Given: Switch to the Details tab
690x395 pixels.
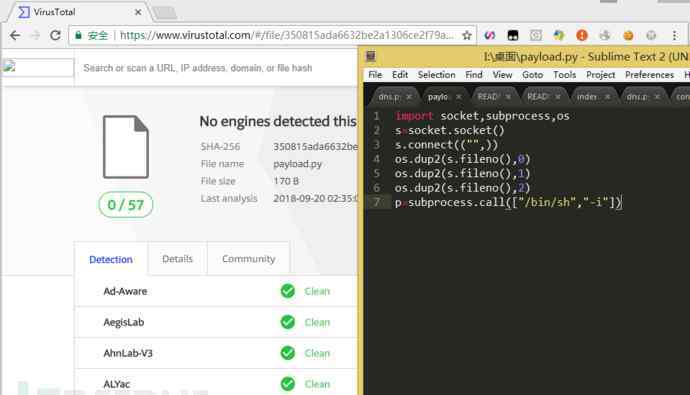Looking at the screenshot, I should point(177,259).
